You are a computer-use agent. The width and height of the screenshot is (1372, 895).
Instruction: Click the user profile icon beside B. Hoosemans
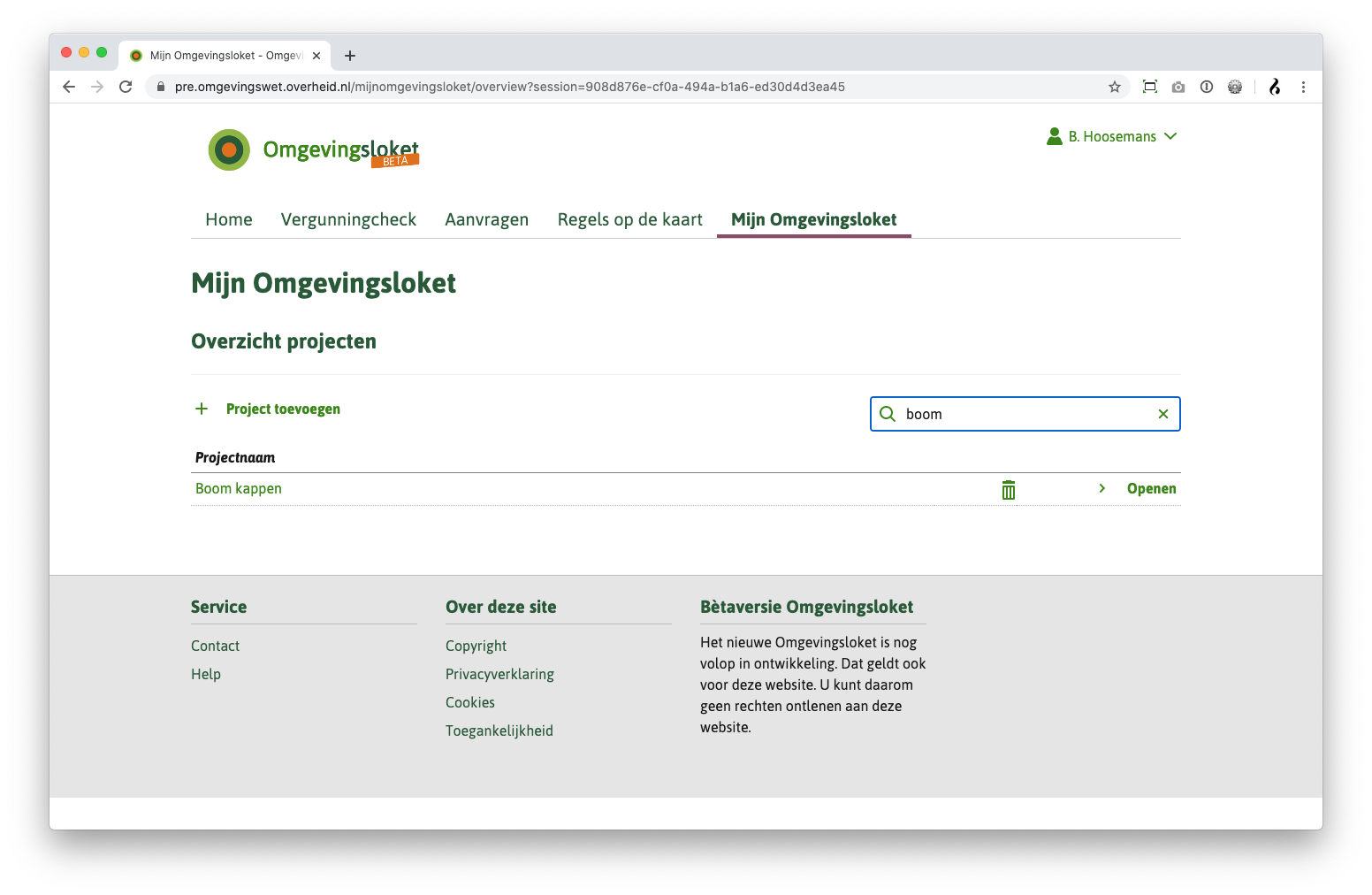tap(1054, 136)
